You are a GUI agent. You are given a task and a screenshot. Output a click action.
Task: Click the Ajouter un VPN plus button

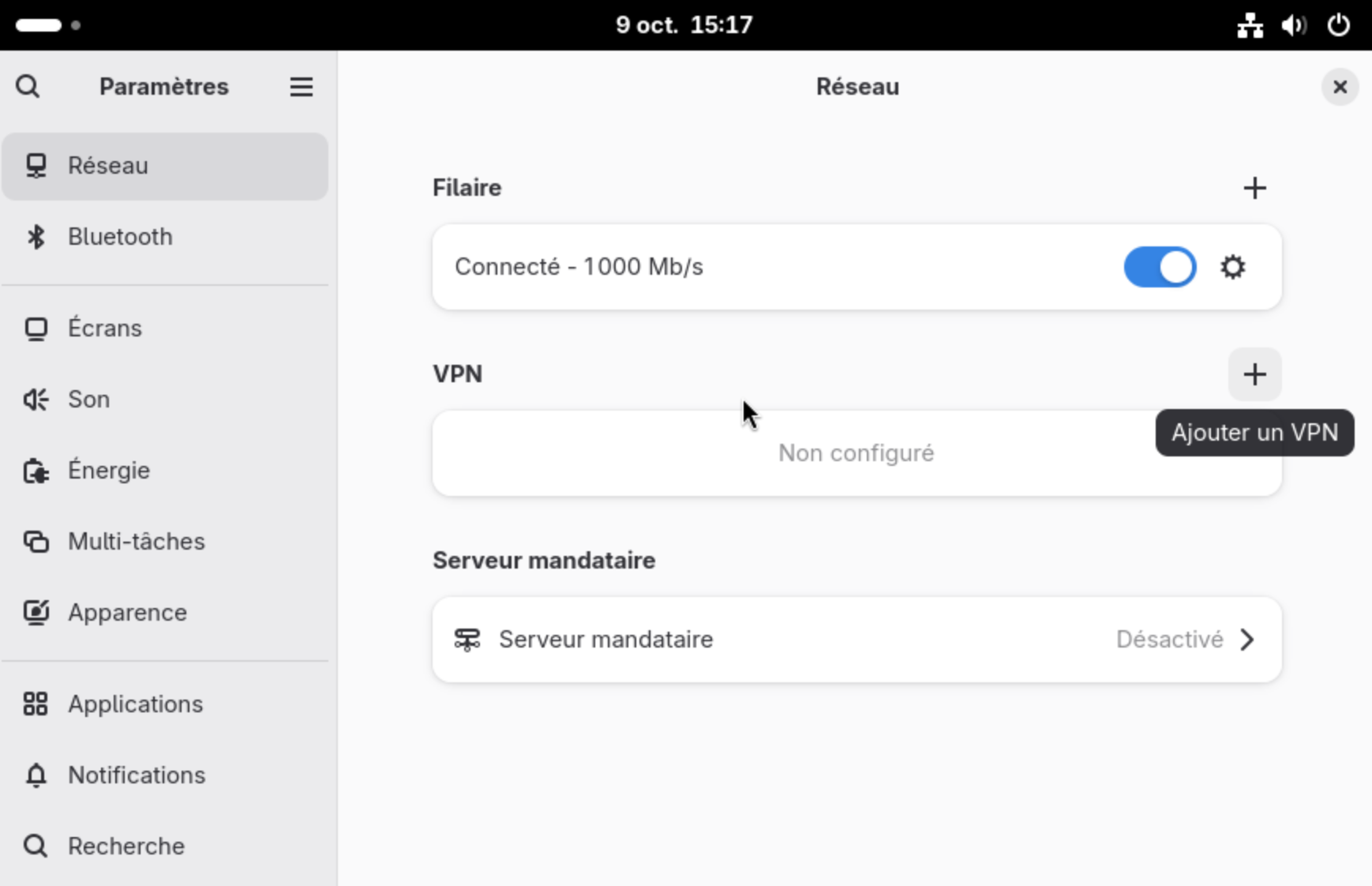(1254, 374)
